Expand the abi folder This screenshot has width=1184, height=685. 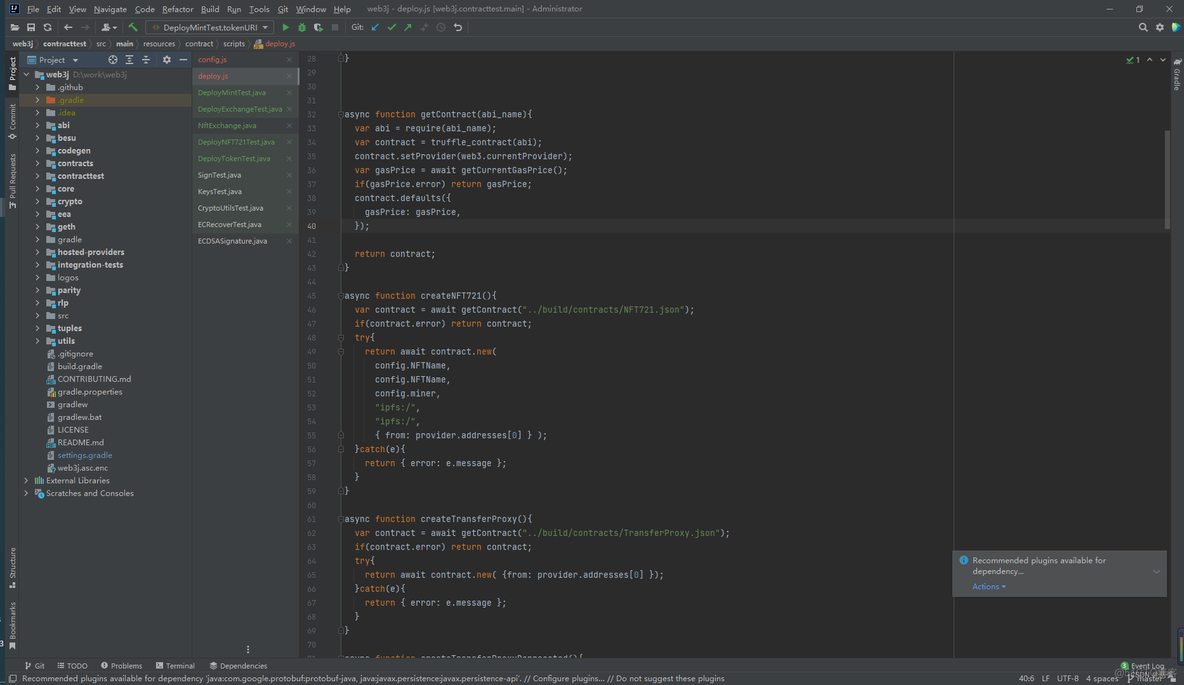pos(38,125)
